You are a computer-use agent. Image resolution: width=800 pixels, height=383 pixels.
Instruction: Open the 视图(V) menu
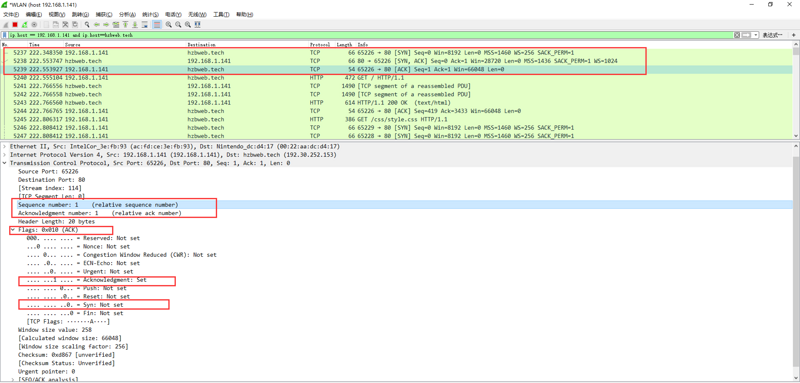57,14
